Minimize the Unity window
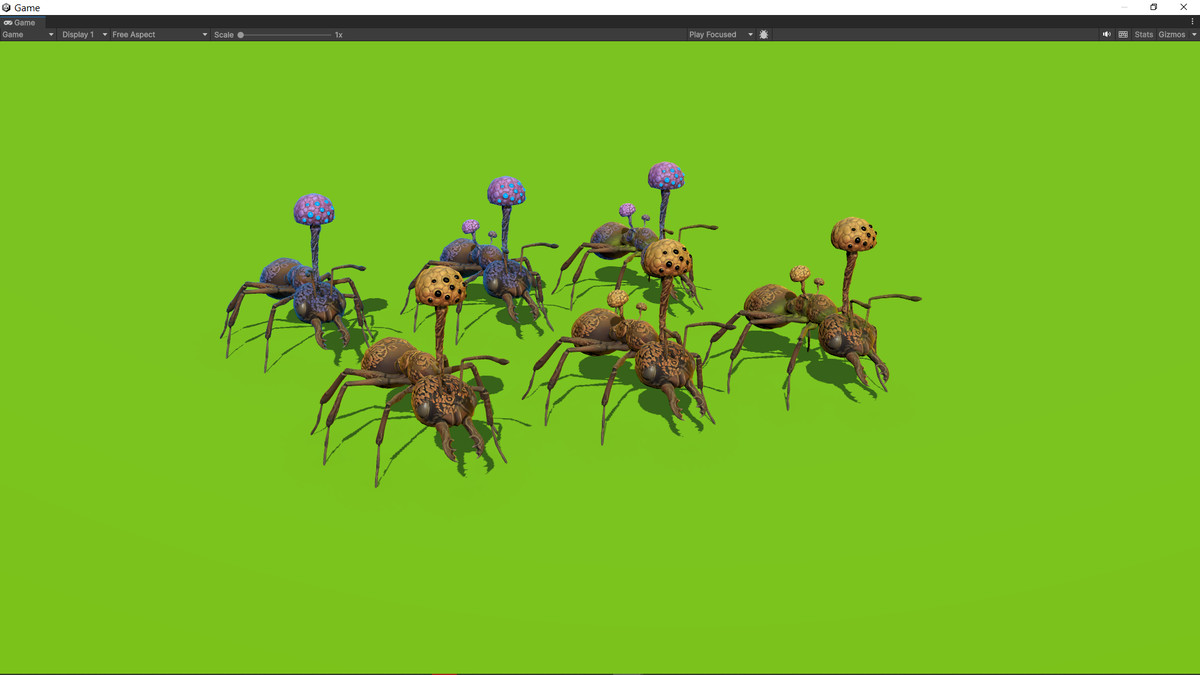The width and height of the screenshot is (1200, 675). coord(1125,7)
